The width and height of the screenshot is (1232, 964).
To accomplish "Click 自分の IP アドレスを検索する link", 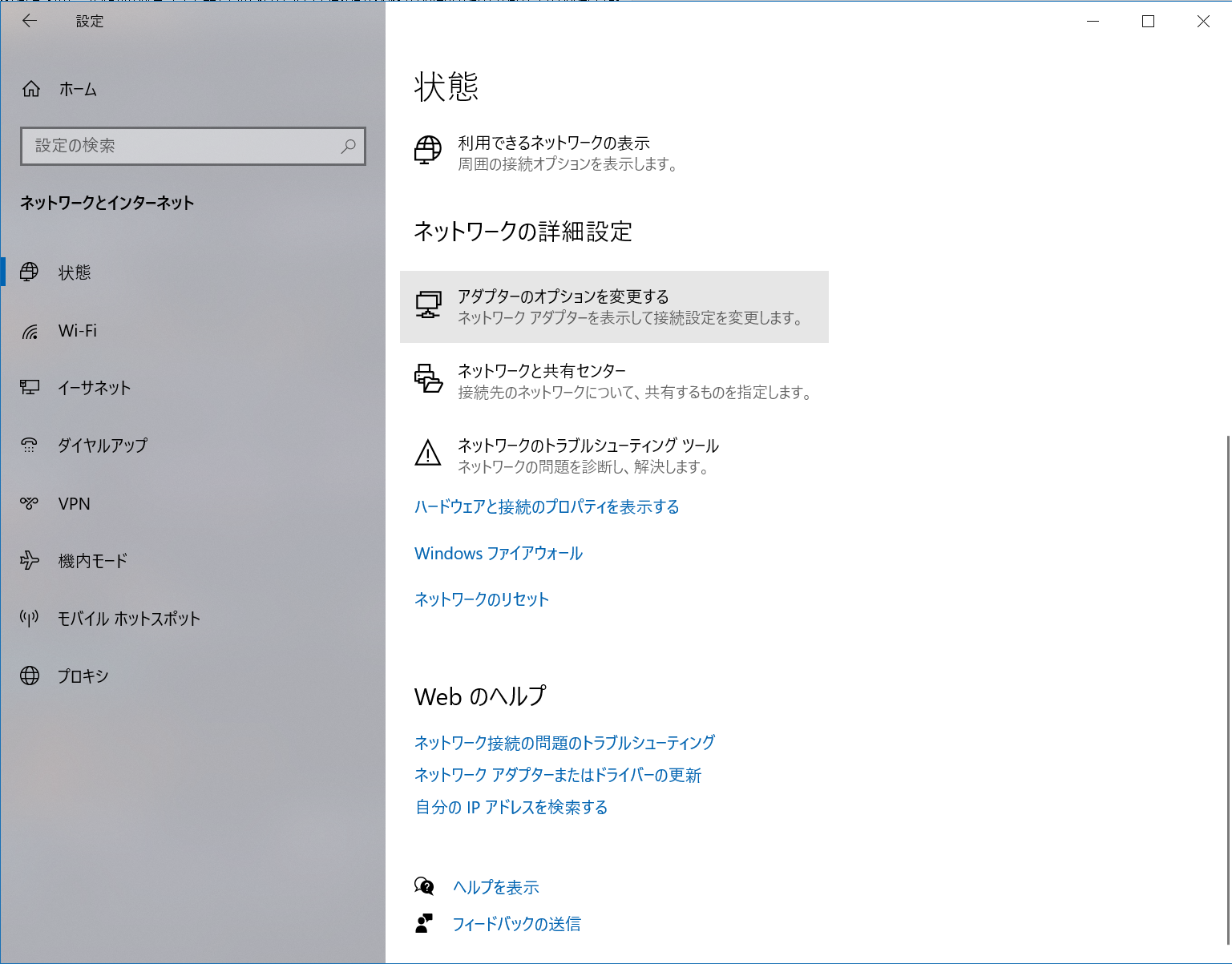I will pyautogui.click(x=511, y=807).
